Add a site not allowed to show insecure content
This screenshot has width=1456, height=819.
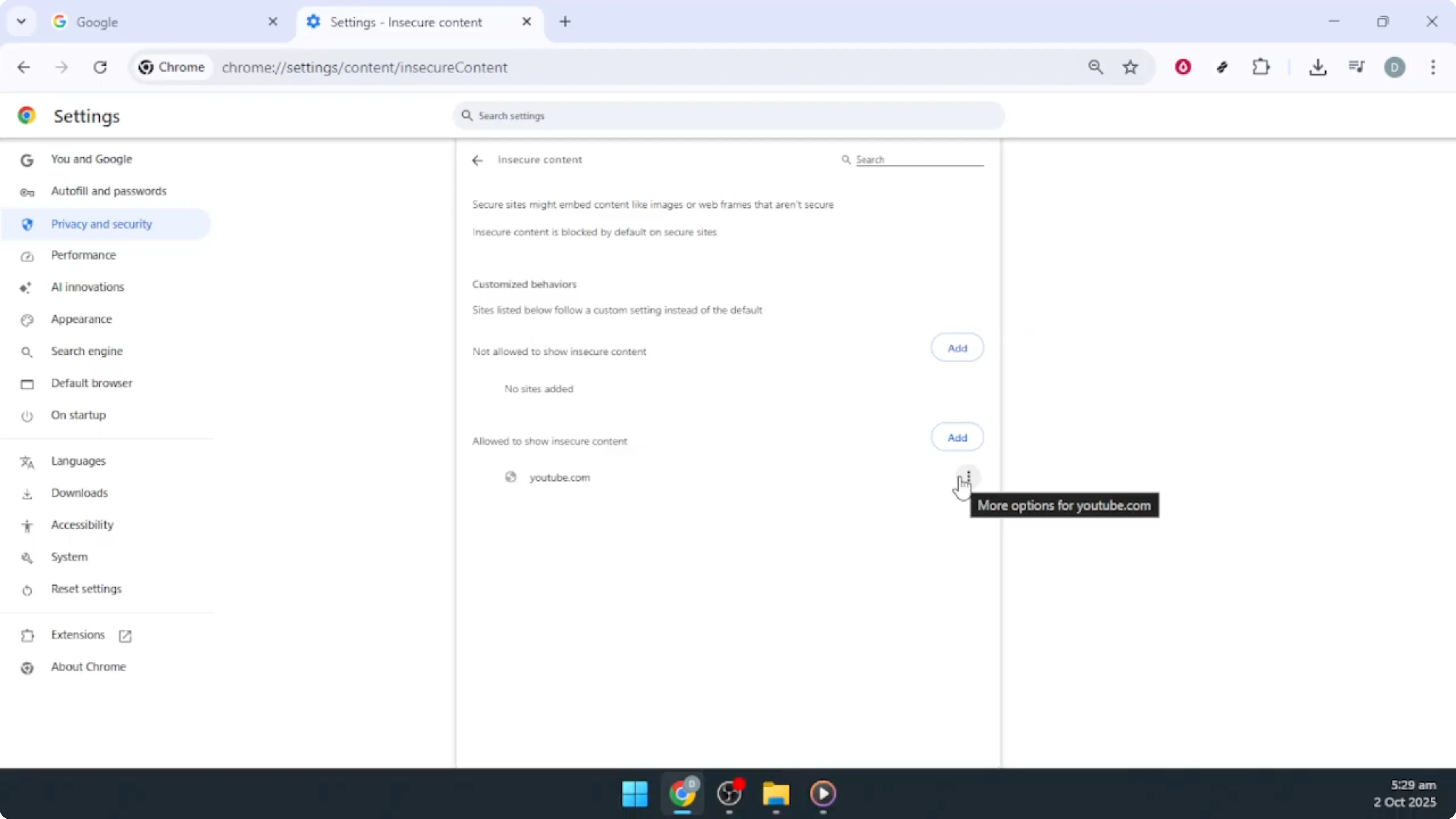point(957,347)
